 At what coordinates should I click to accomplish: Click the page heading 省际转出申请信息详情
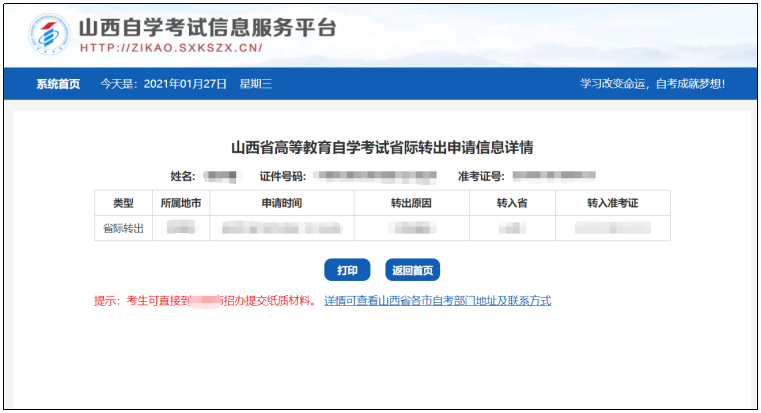point(381,148)
